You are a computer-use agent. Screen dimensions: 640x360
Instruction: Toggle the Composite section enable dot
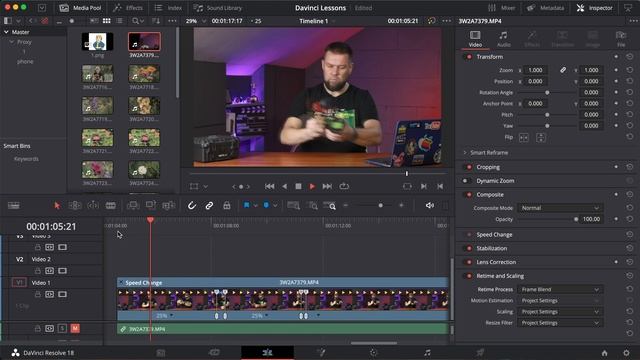pos(469,195)
